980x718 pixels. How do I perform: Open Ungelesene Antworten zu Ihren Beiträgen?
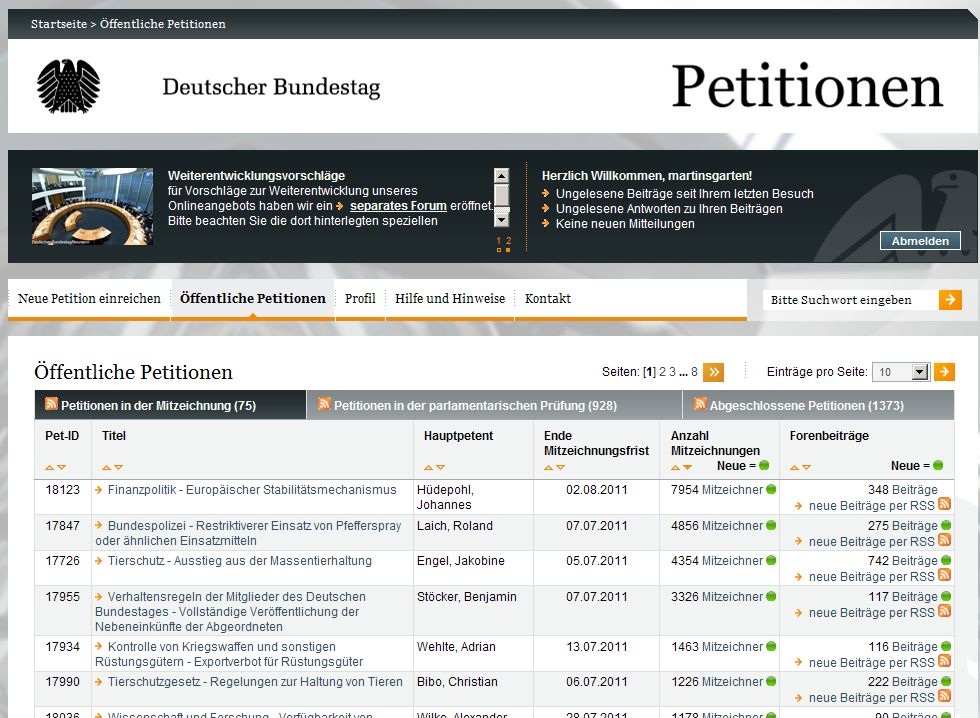(x=669, y=209)
